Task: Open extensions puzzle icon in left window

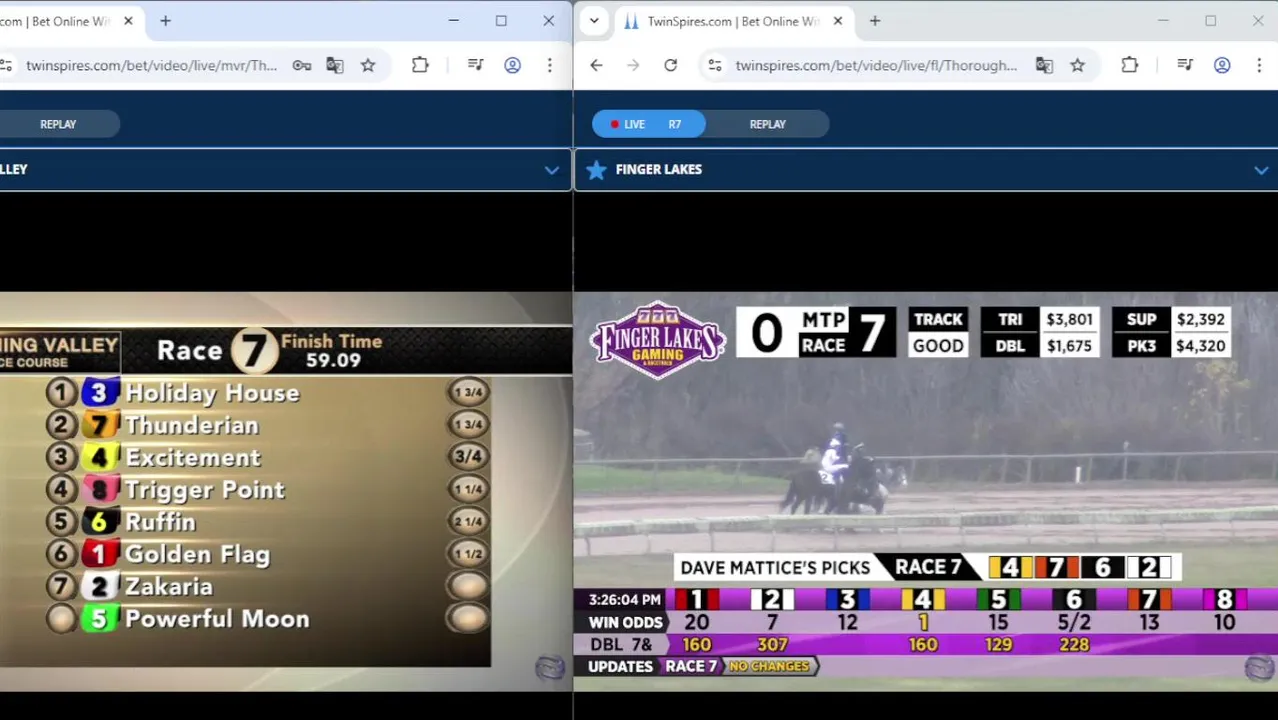Action: pyautogui.click(x=420, y=65)
